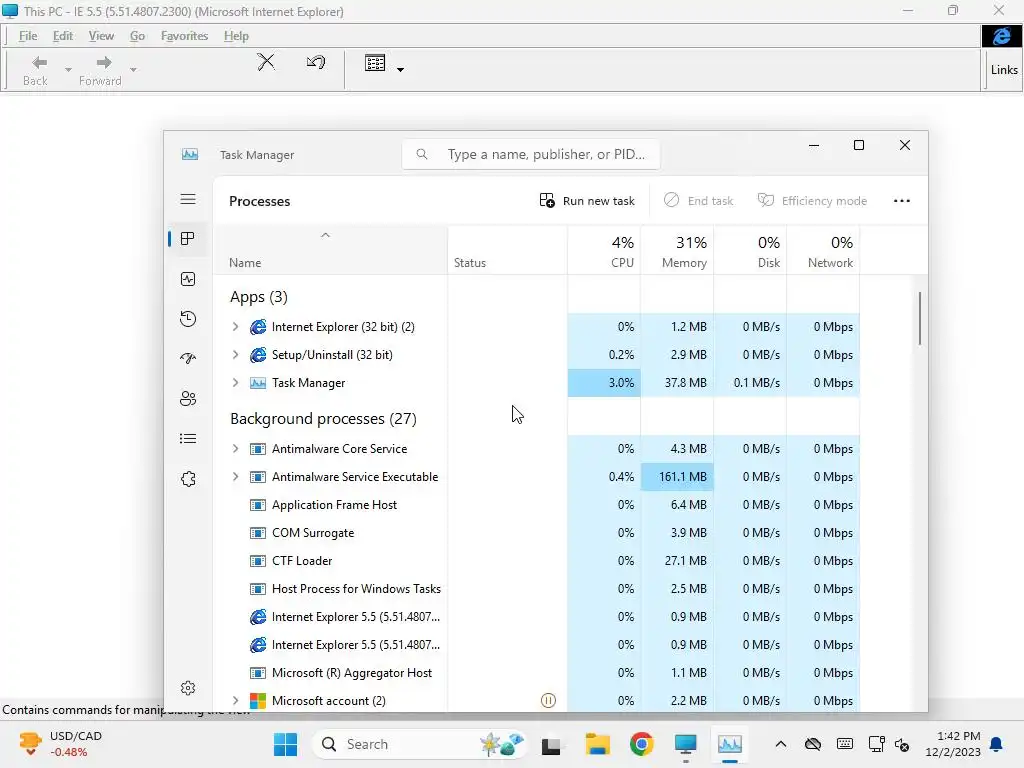
Task: Open Back history dropdown arrow
Action: coord(68,69)
